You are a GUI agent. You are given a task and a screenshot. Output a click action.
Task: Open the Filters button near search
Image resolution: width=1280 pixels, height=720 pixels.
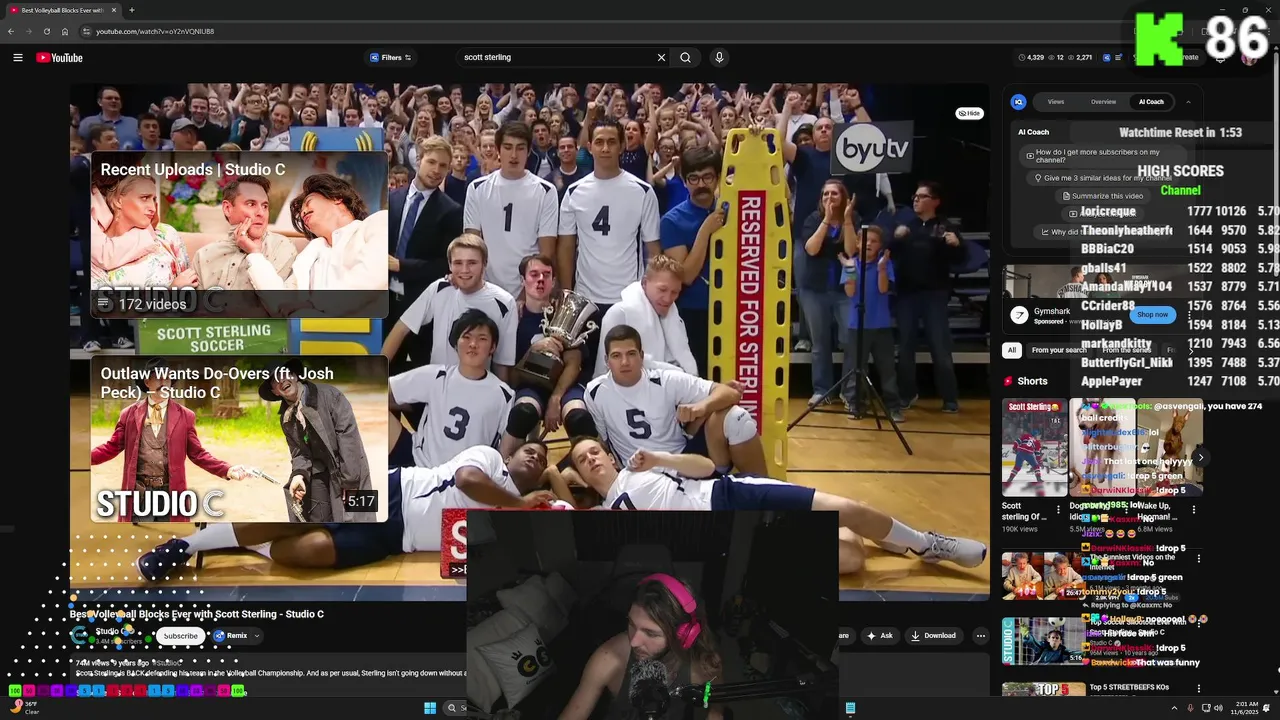[x=391, y=57]
